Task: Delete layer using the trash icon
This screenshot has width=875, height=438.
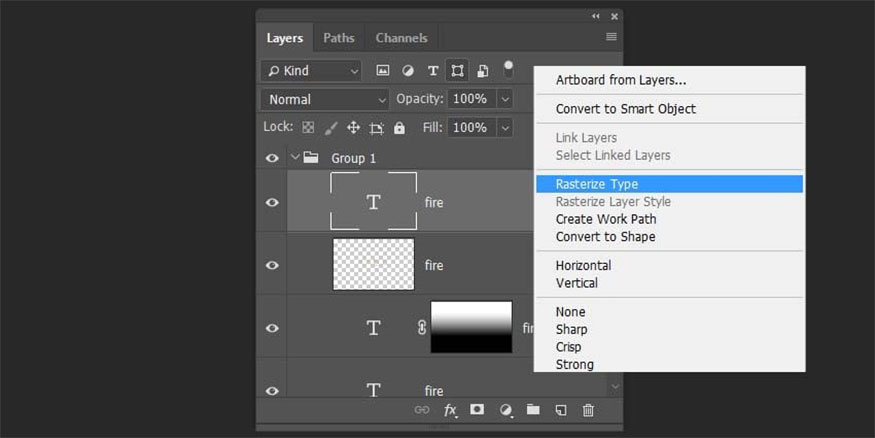Action: pos(588,410)
